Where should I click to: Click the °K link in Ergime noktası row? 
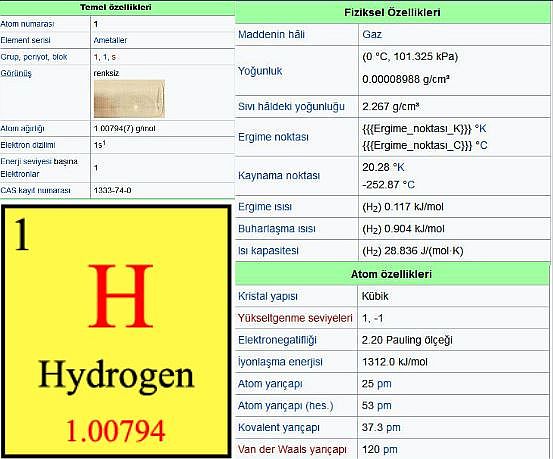(480, 129)
